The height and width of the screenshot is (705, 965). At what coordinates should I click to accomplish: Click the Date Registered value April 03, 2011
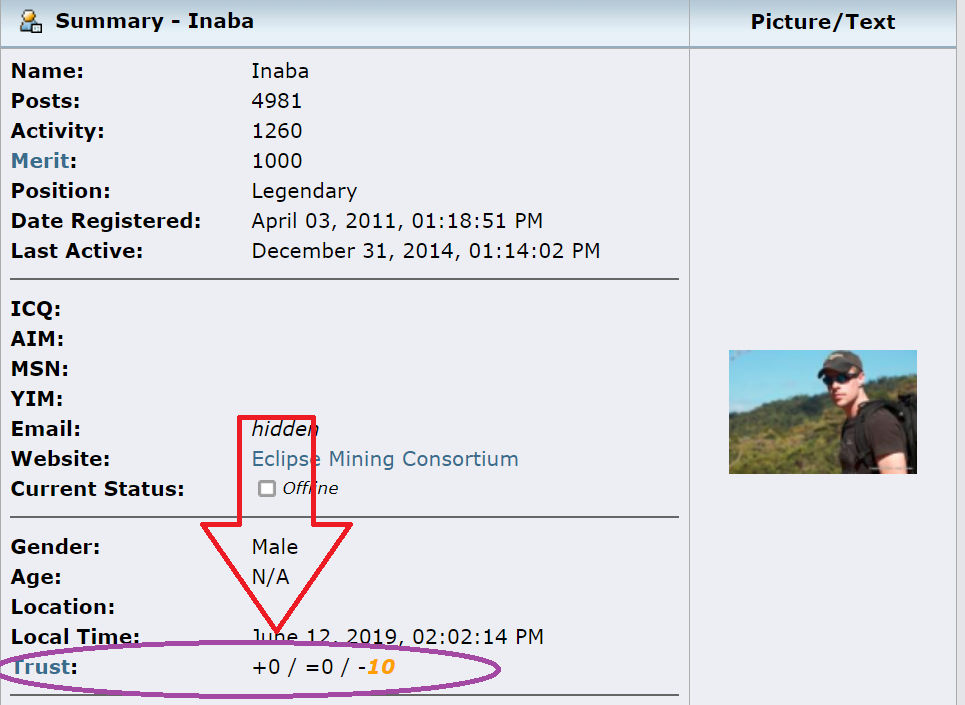point(397,221)
